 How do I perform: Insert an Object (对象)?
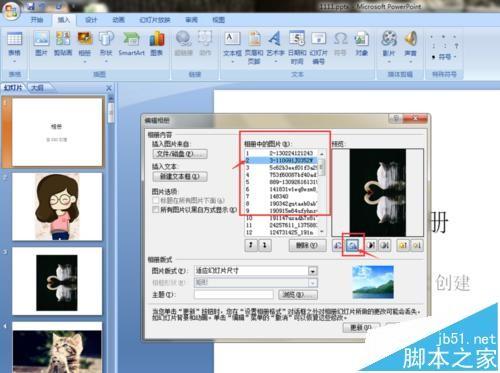click(361, 44)
